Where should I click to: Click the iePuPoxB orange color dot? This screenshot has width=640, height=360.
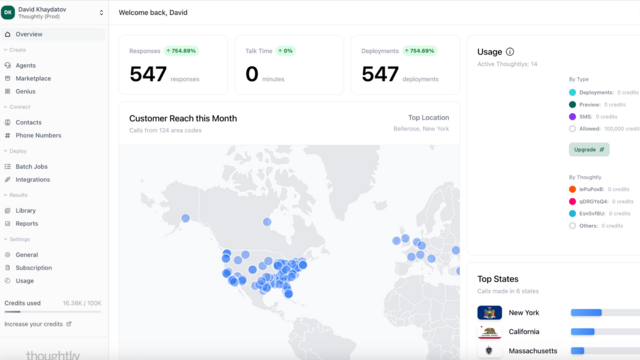click(572, 189)
